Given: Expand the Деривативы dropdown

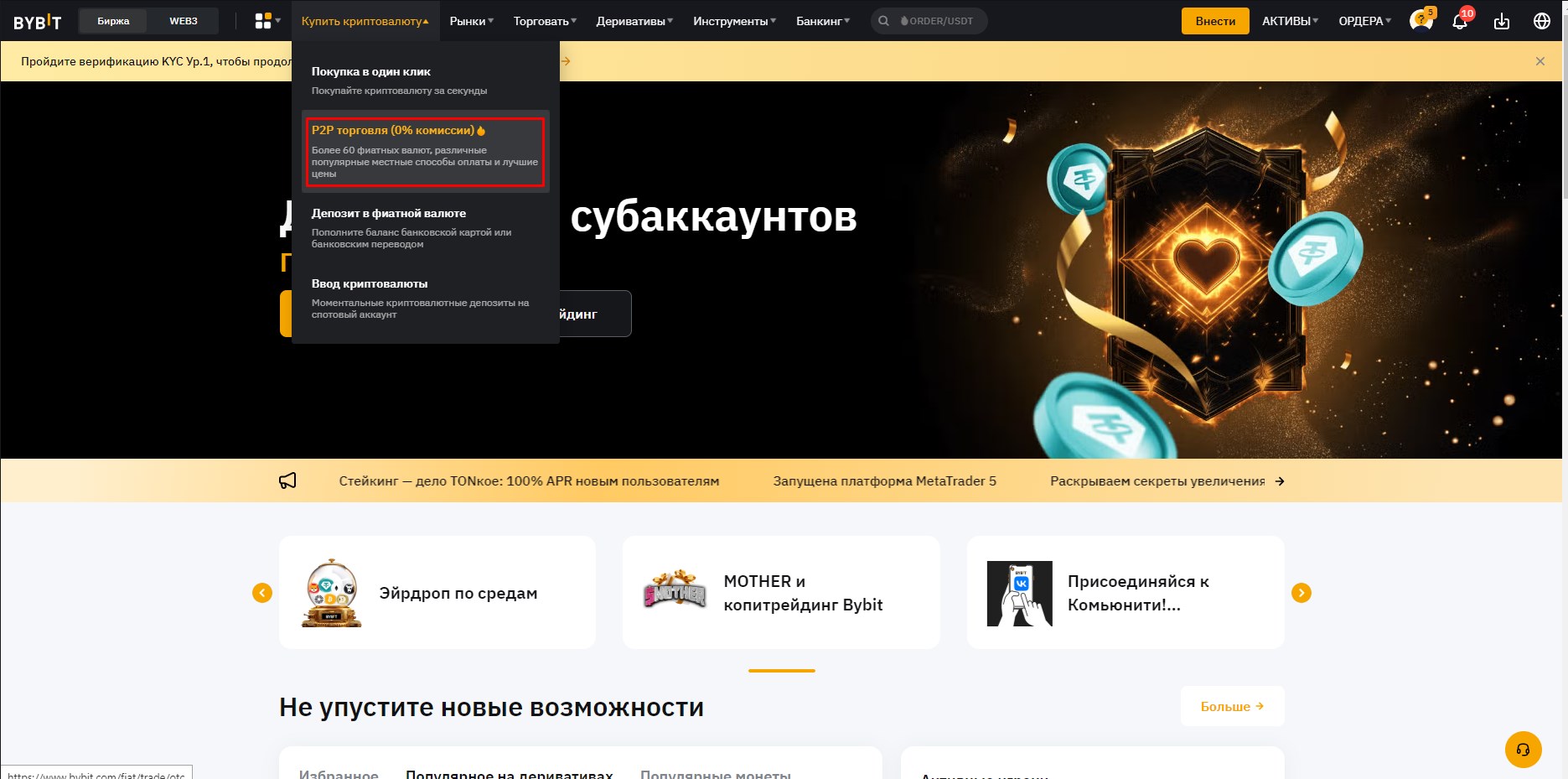Looking at the screenshot, I should click(x=634, y=21).
